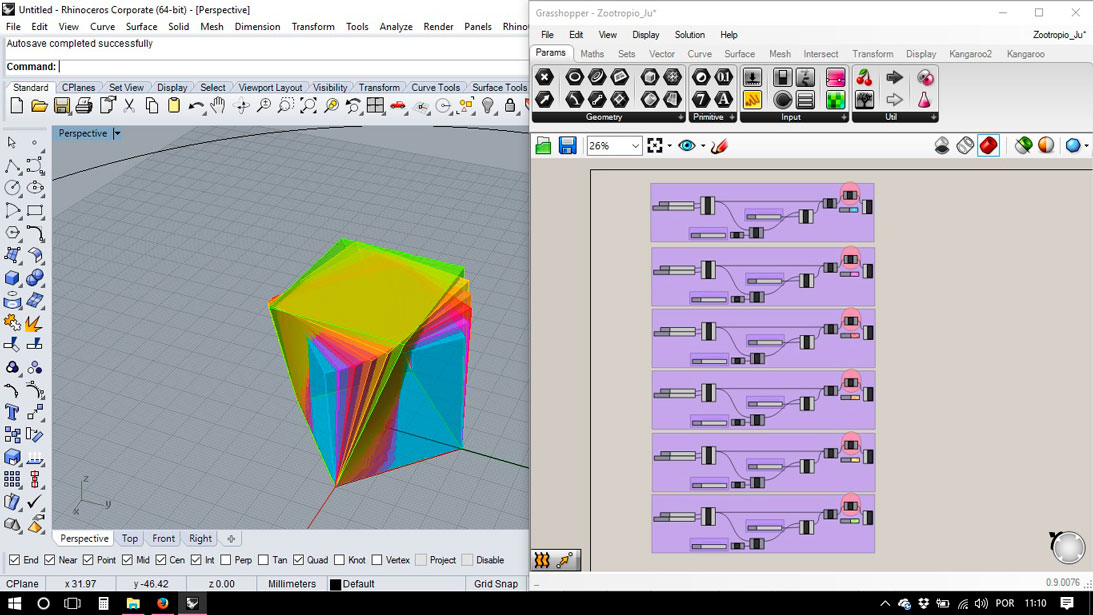Click the CPlane status bar button
Viewport: 1093px width, 615px height.
[x=22, y=584]
